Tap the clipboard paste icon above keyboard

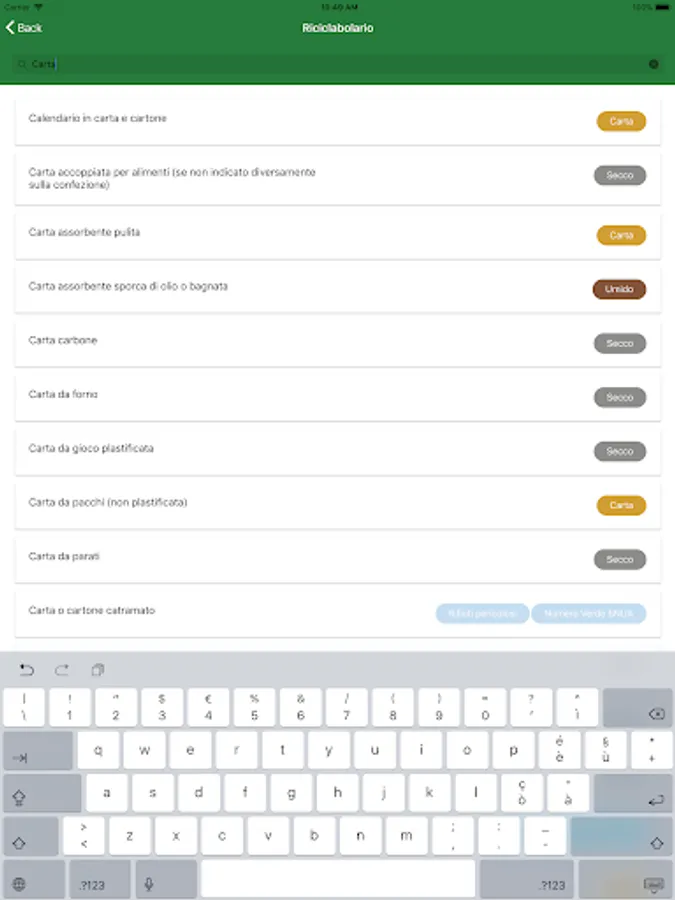point(98,669)
